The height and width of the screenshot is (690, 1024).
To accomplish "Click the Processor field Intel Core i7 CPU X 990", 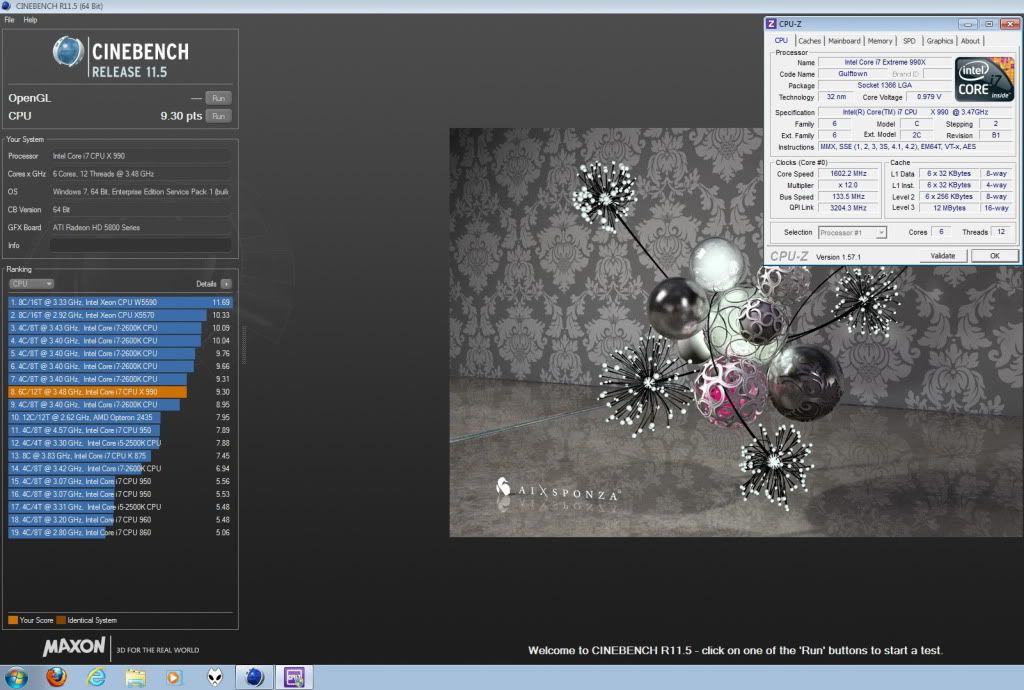I will 140,156.
